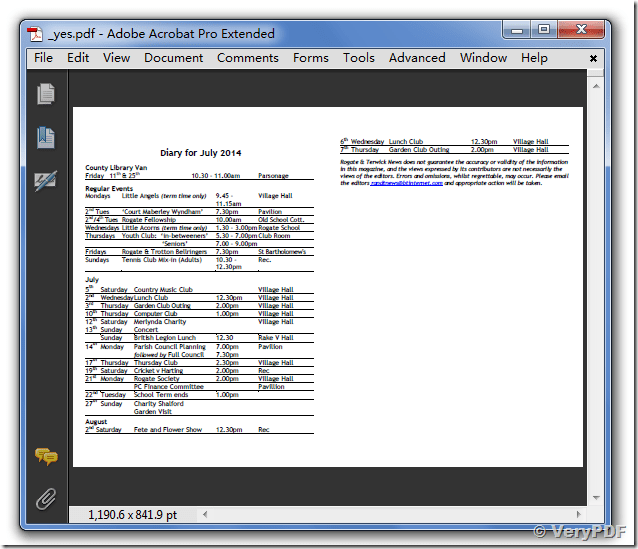Screen dimensions: 638x549
Task: Close the Acrobat window
Action: [581, 30]
